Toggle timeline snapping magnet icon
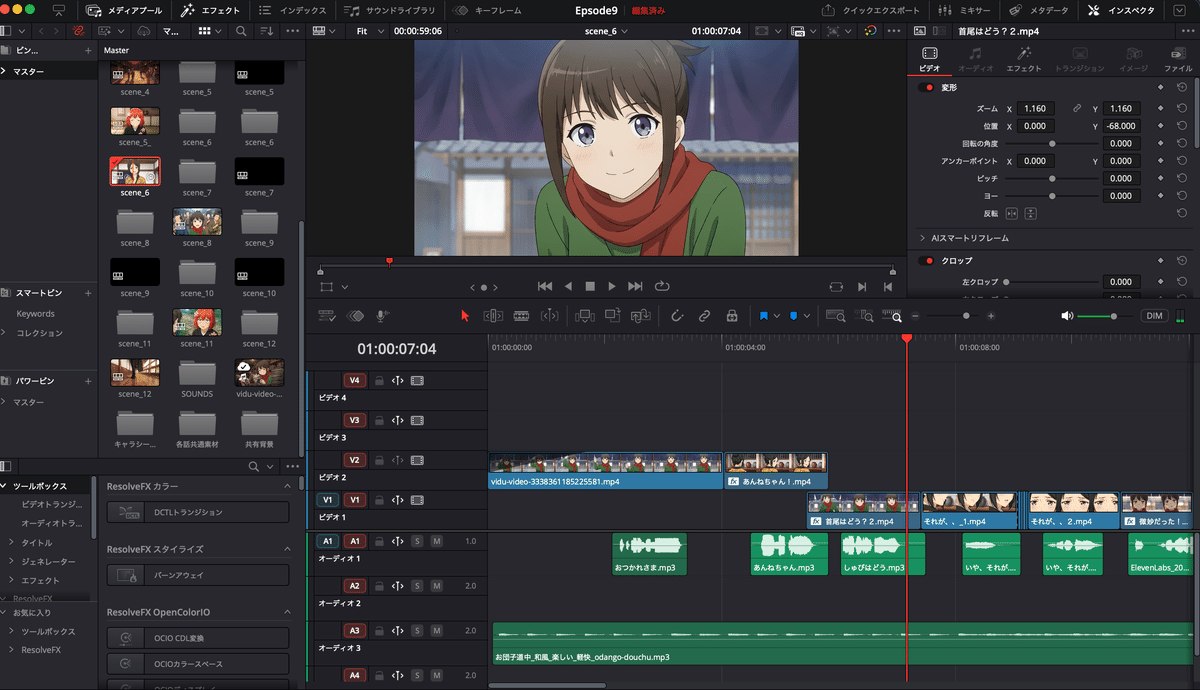The width and height of the screenshot is (1200, 690). [x=676, y=316]
